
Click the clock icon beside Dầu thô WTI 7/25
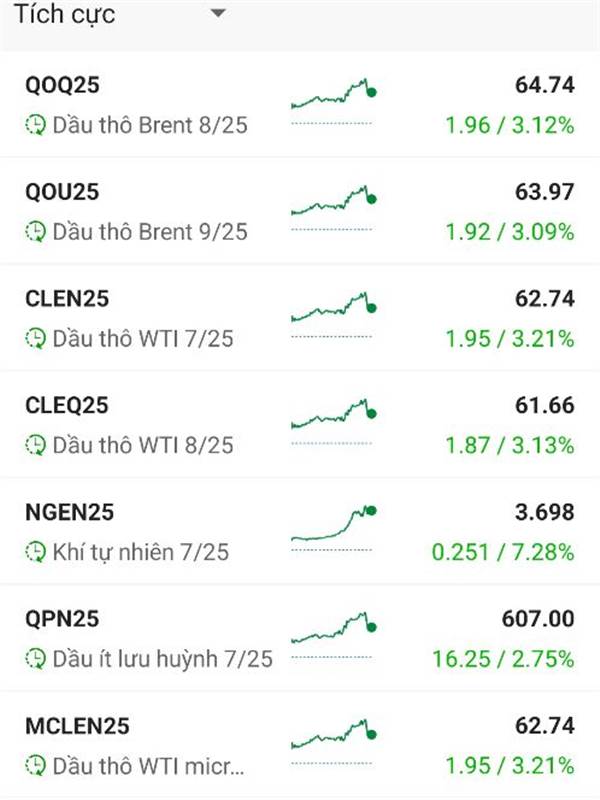click(36, 338)
